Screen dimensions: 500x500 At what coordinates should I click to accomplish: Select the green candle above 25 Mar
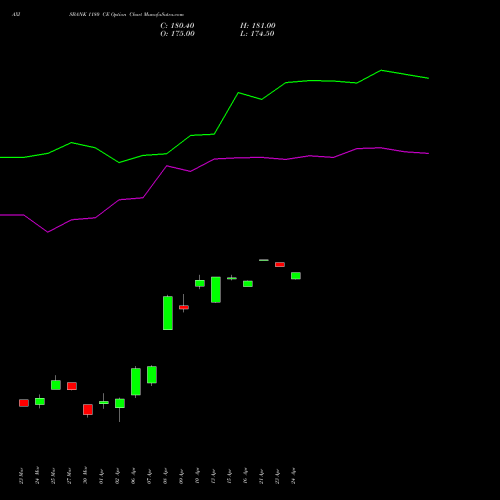pos(56,385)
